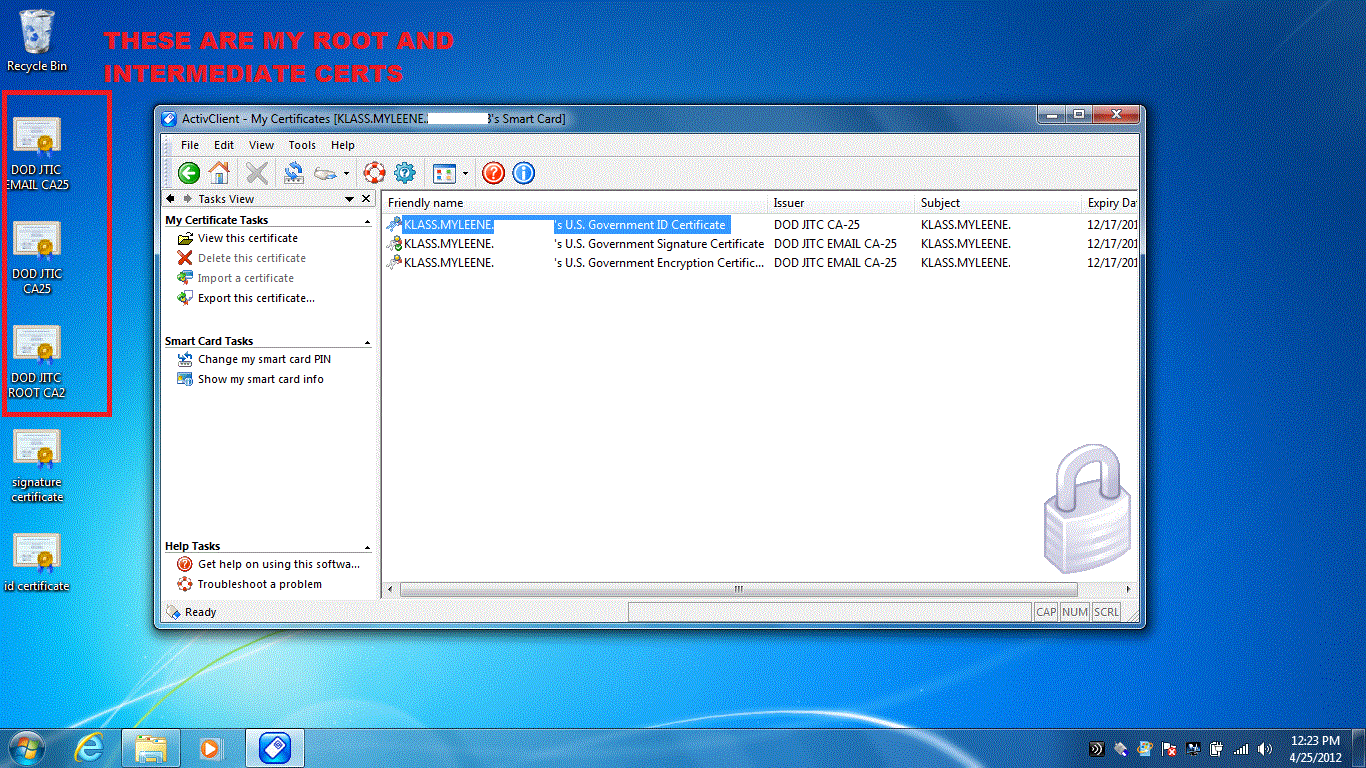
Task: Click the lifebuoy troubleshooting toolbar icon
Action: point(374,173)
